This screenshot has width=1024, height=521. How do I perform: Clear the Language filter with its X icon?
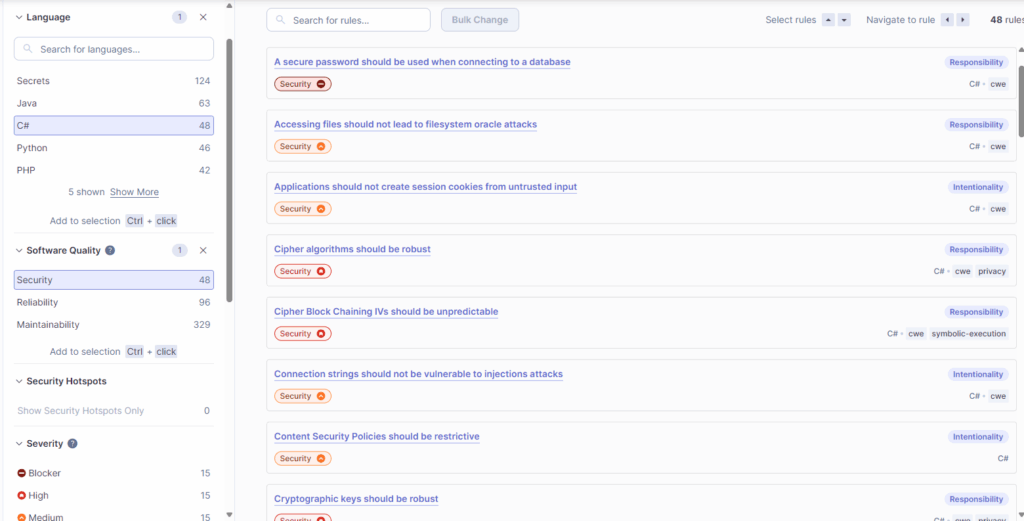(203, 17)
